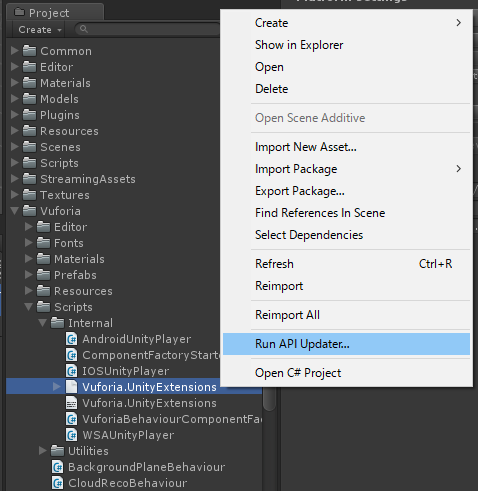Collapse the Vuforia folder arrow

[x=14, y=211]
